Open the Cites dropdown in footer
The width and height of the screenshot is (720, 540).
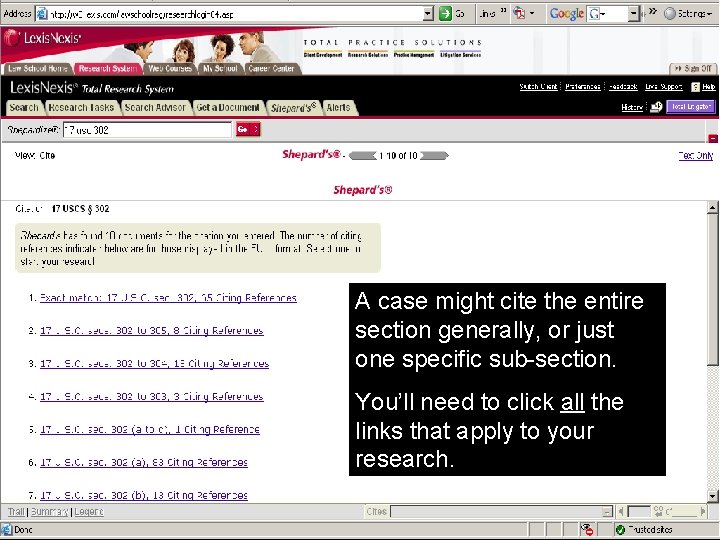[501, 512]
